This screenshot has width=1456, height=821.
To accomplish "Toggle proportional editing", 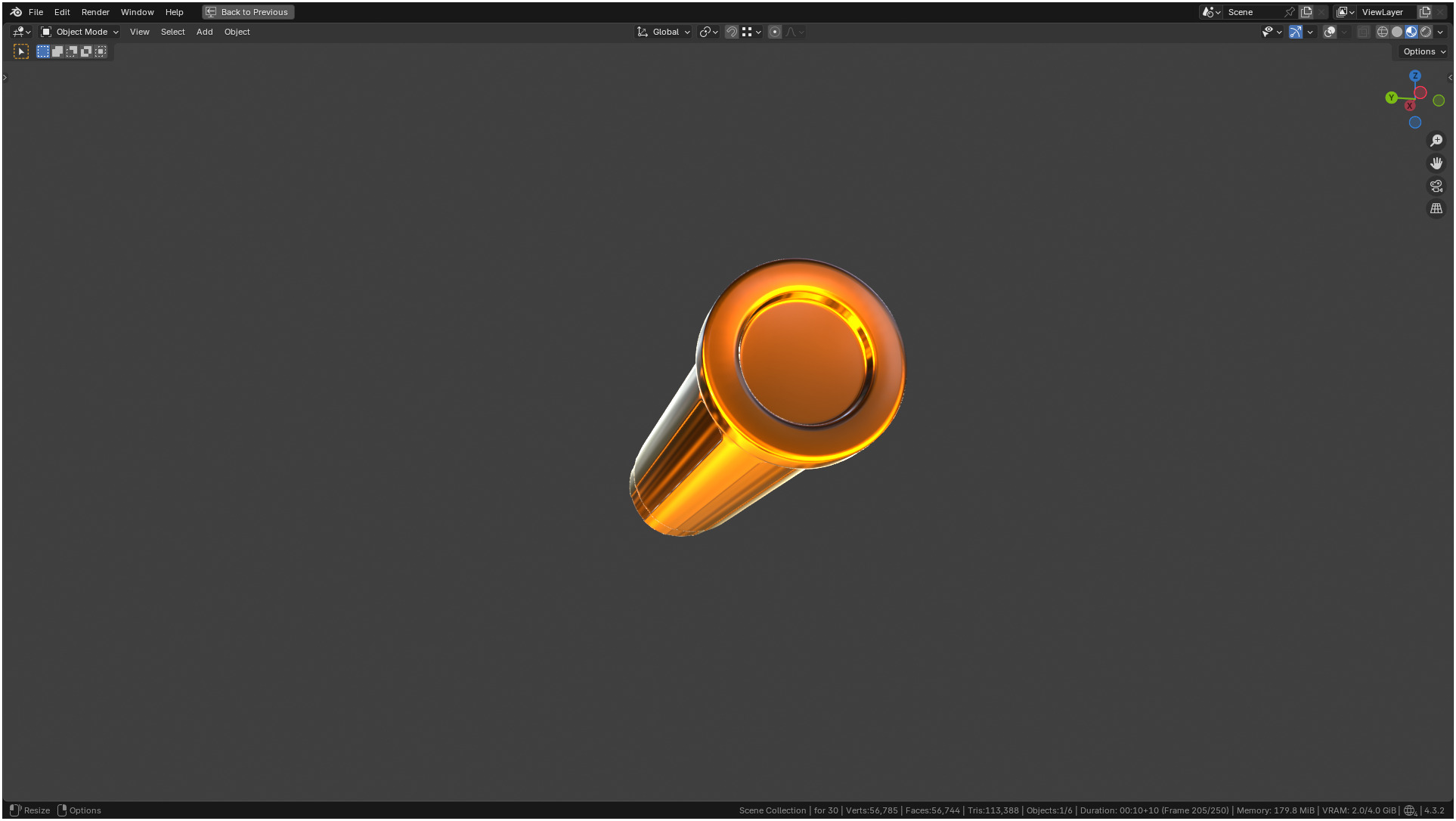I will point(774,32).
